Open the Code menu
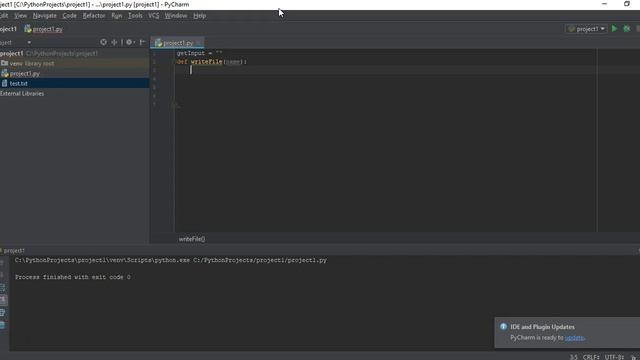Screen dimensions: 640x360 [69, 16]
